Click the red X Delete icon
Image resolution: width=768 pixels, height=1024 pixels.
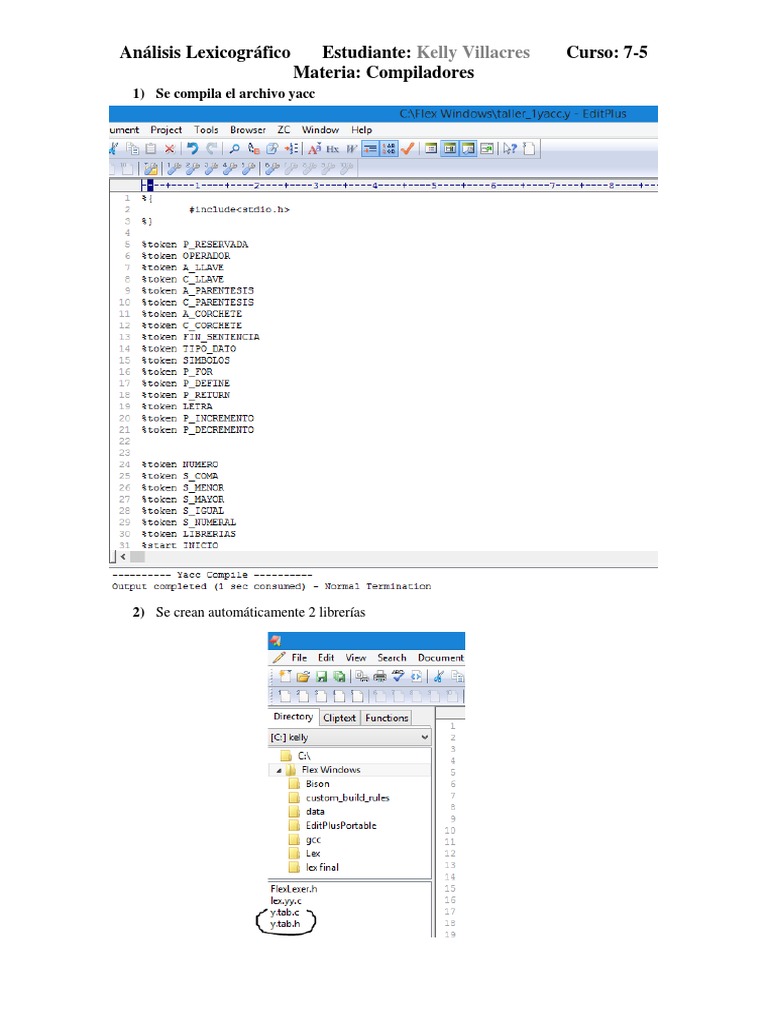pyautogui.click(x=169, y=149)
